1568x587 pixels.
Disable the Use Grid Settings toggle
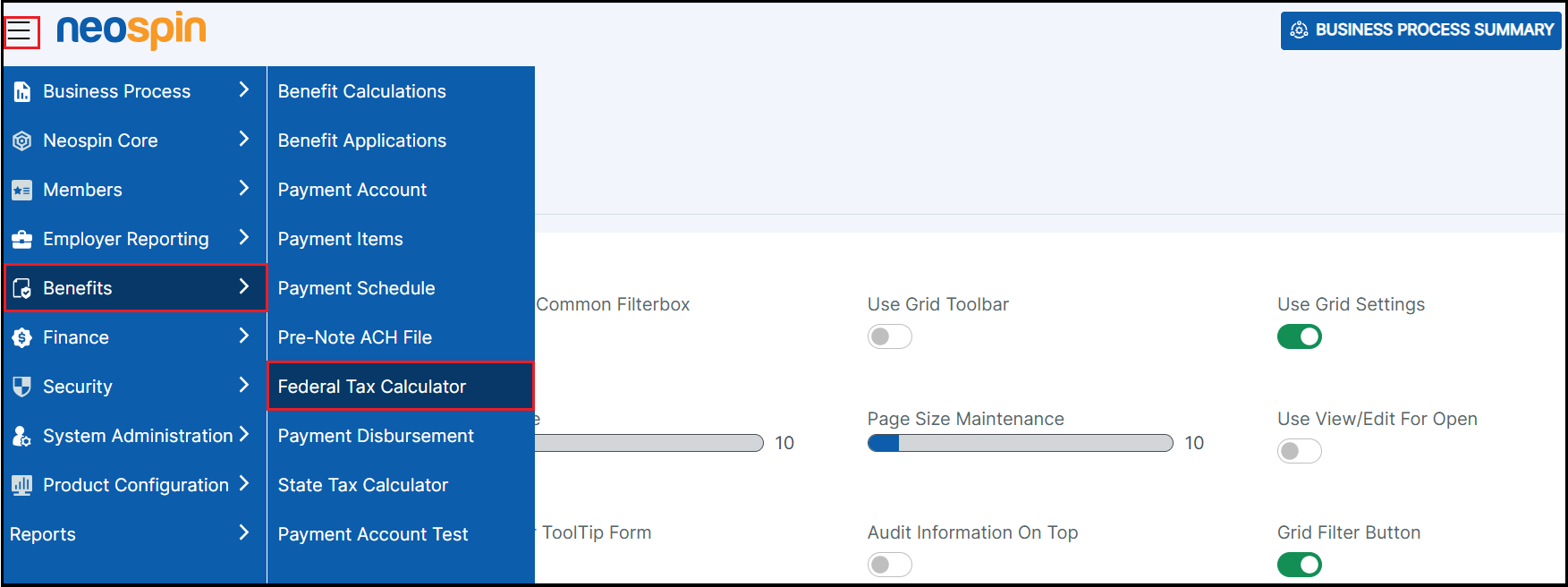point(1299,336)
